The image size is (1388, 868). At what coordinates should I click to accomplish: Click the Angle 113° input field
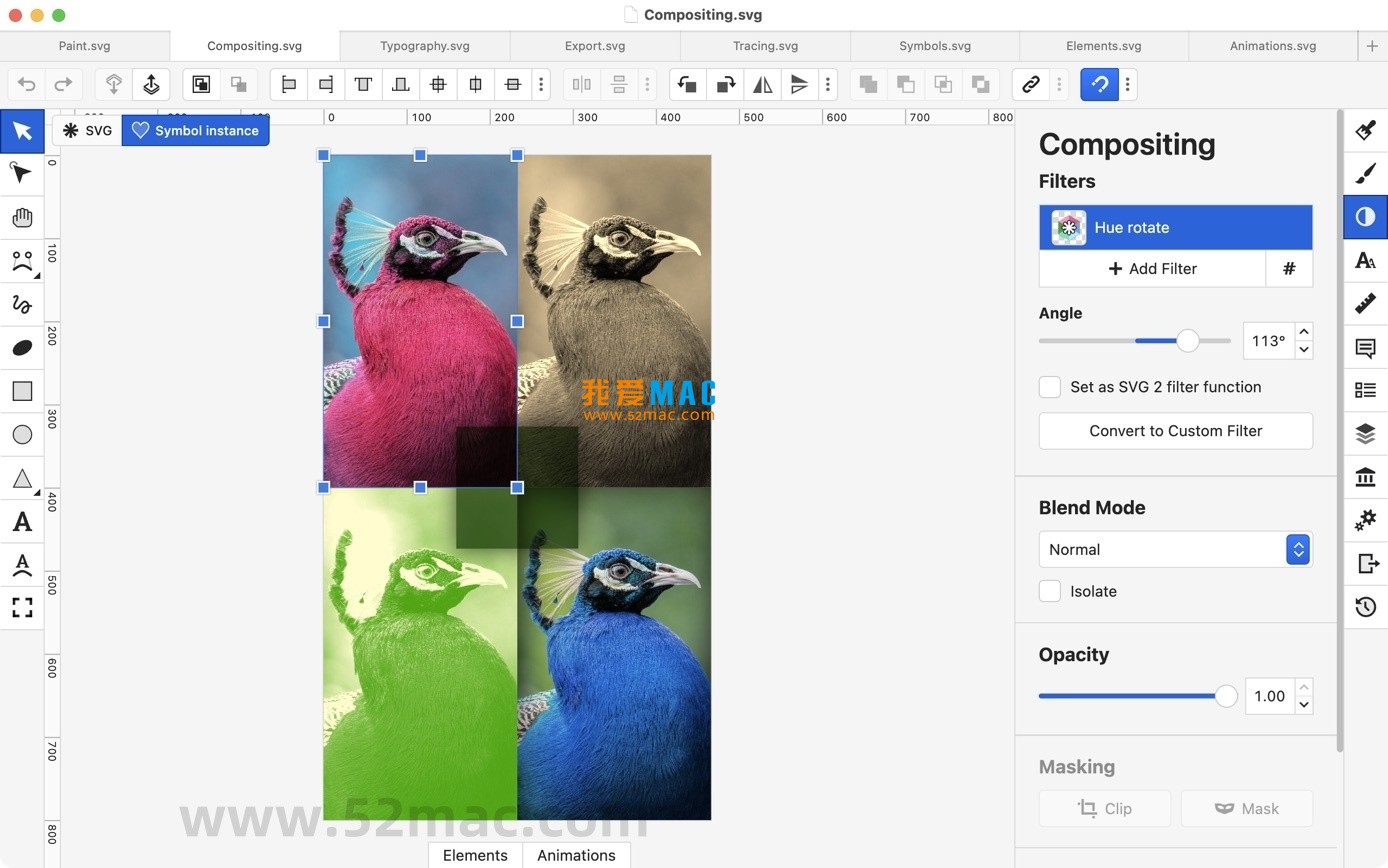pos(1268,341)
